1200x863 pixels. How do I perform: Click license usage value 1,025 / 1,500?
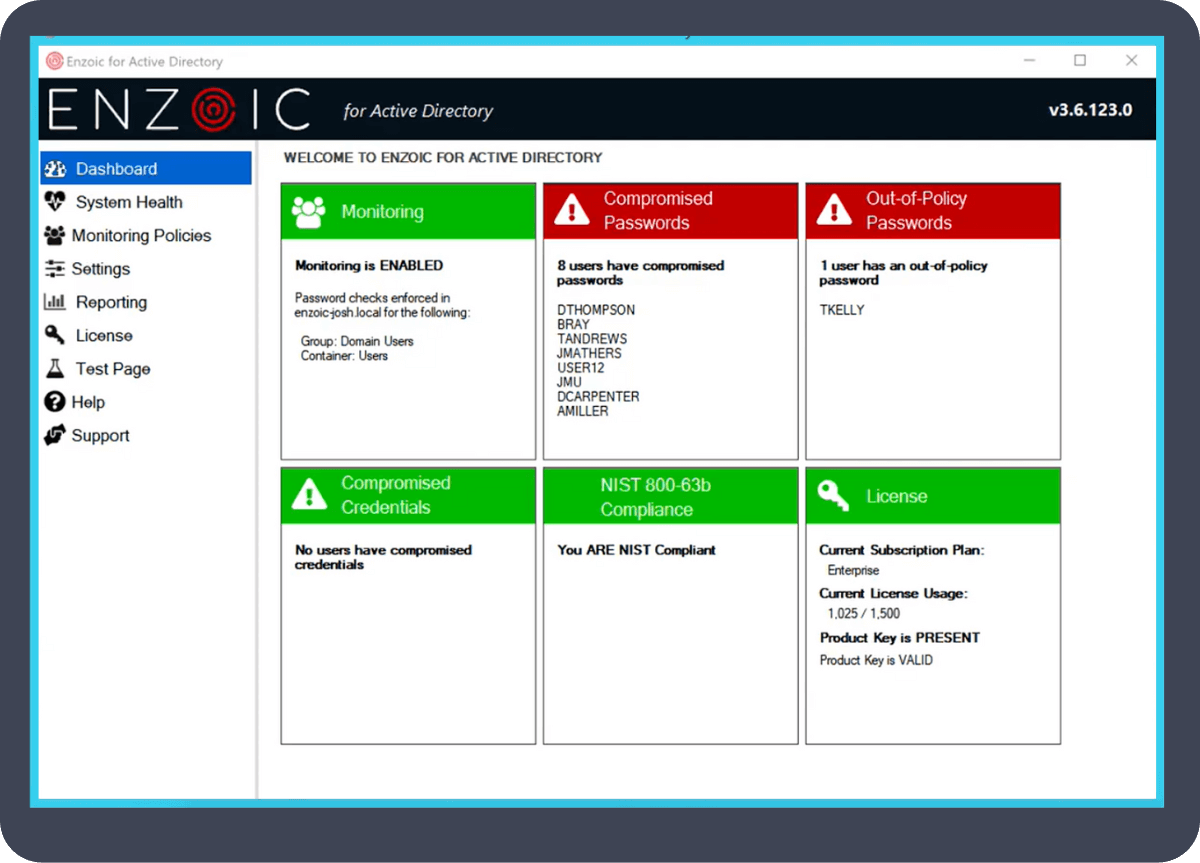click(x=864, y=614)
